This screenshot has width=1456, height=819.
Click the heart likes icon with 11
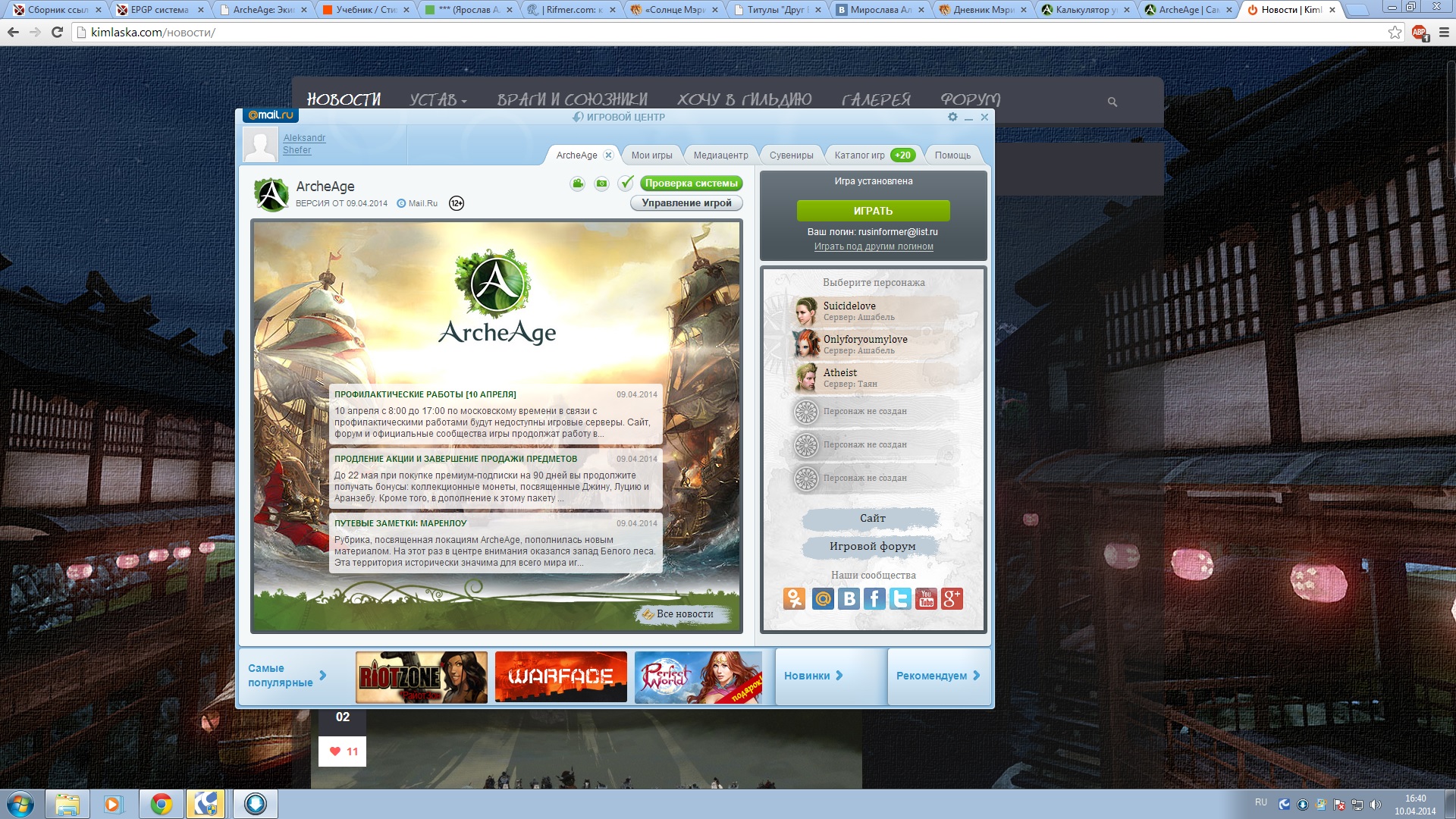335,752
